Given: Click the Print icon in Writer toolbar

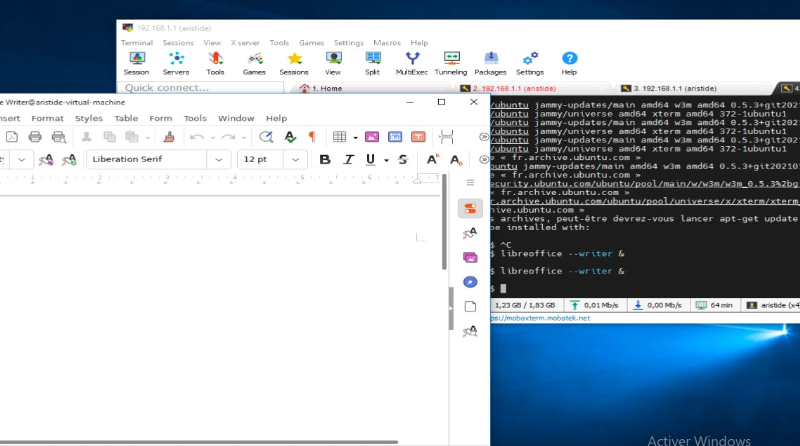Looking at the screenshot, I should point(35,137).
